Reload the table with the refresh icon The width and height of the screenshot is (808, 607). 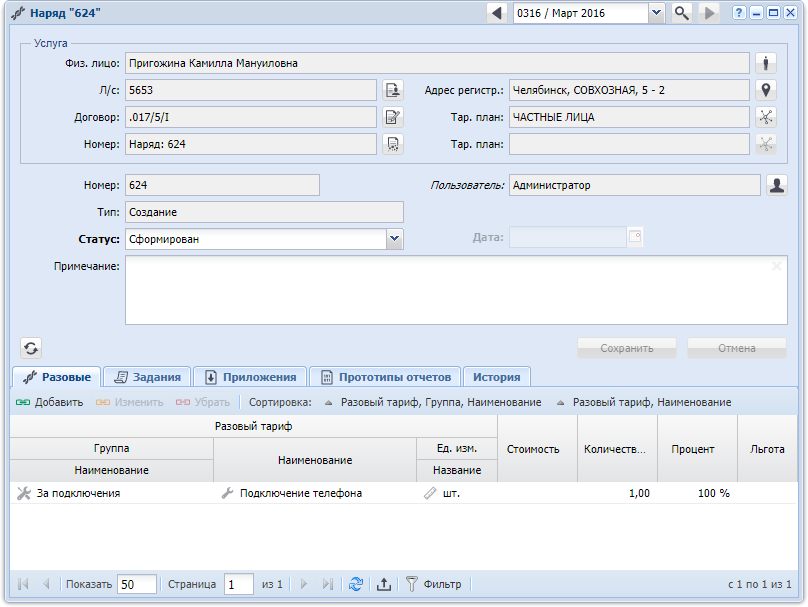(x=356, y=584)
